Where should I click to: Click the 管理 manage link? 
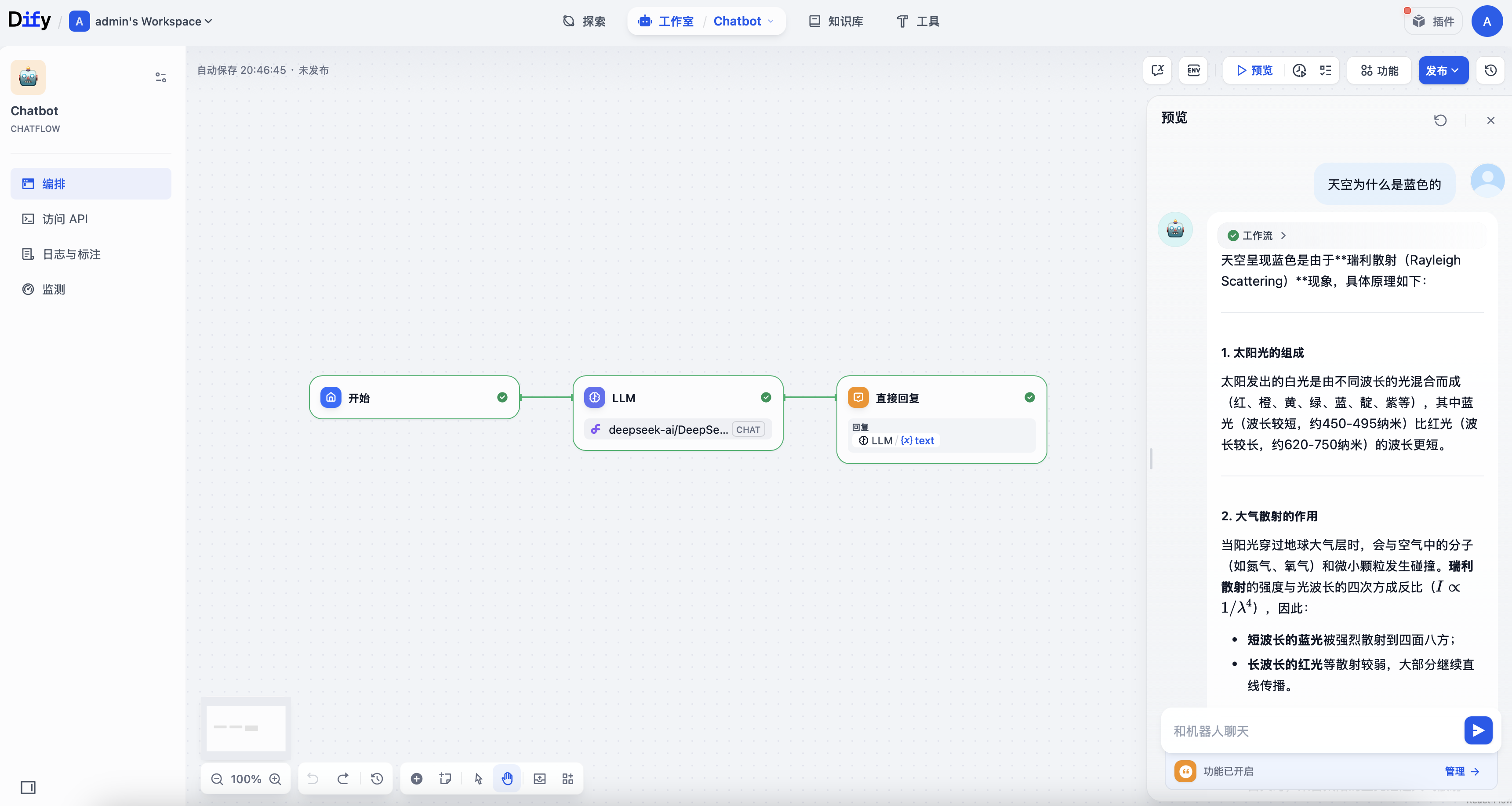(x=1461, y=771)
